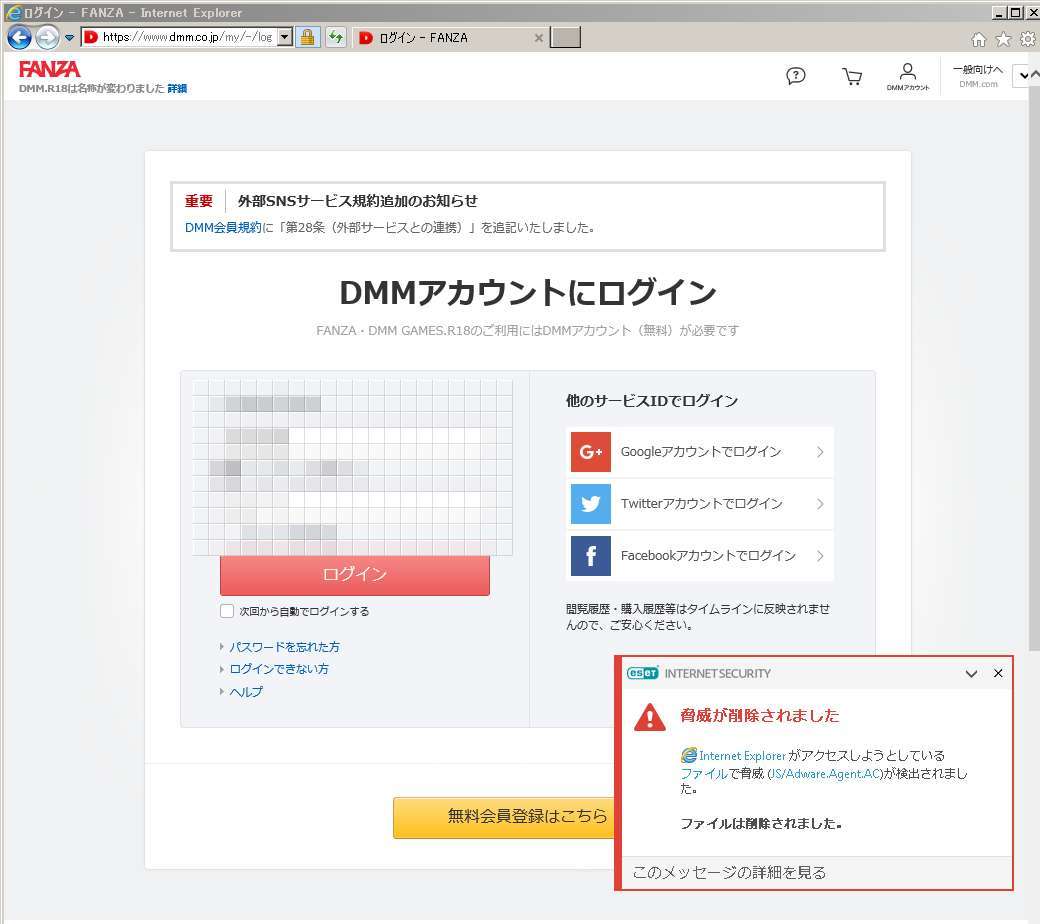Viewport: 1040px width, 924px height.
Task: Refresh the page with green arrows icon
Action: click(336, 37)
